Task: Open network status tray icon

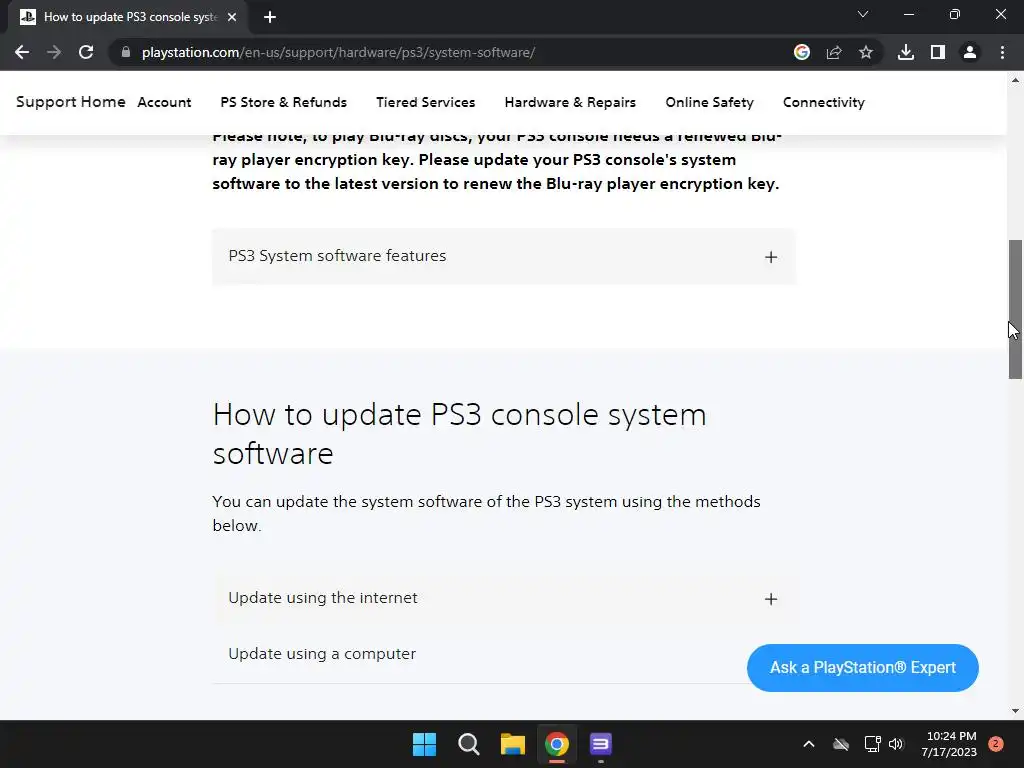Action: pos(872,744)
